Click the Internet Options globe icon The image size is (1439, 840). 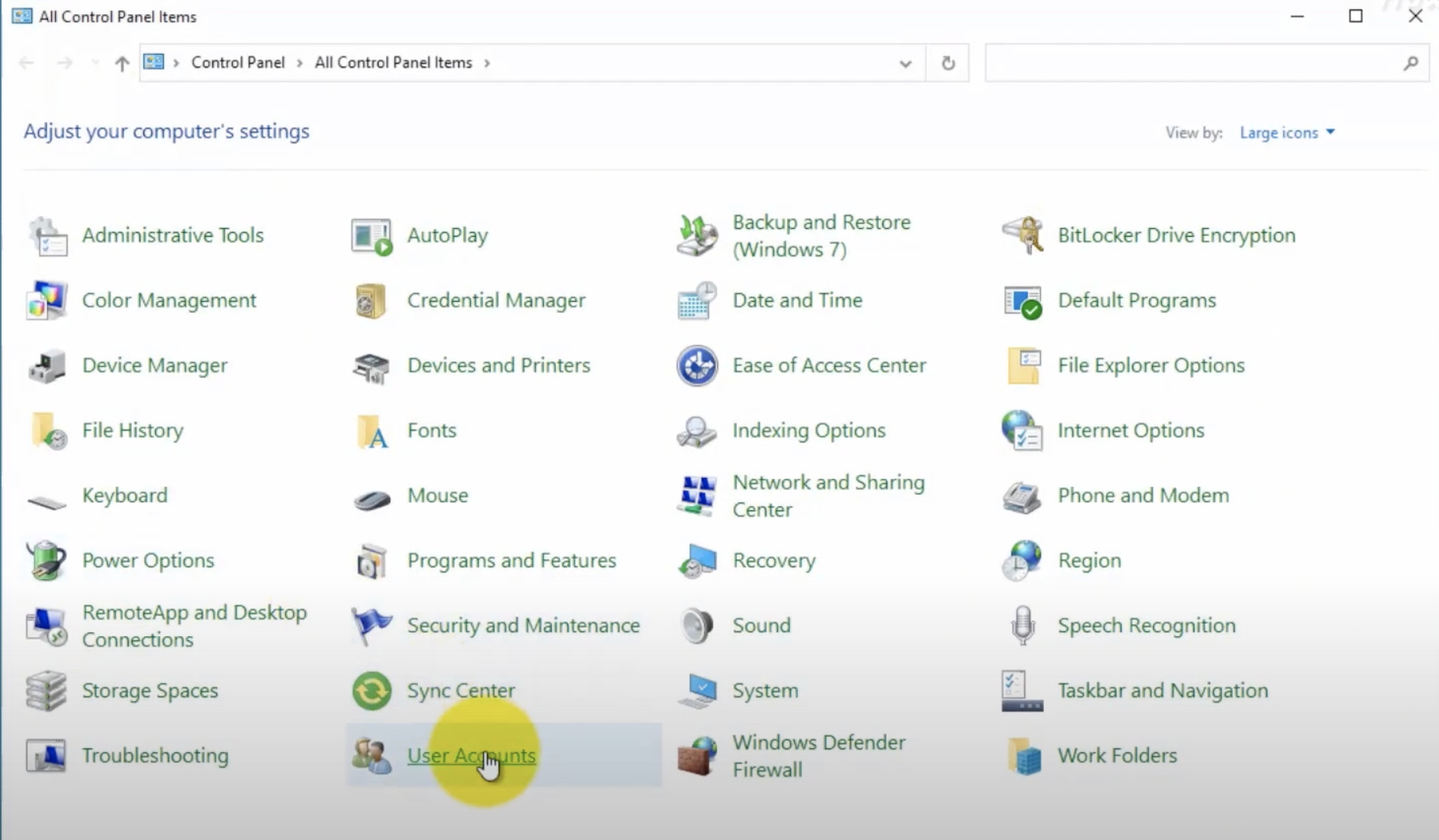click(1022, 431)
